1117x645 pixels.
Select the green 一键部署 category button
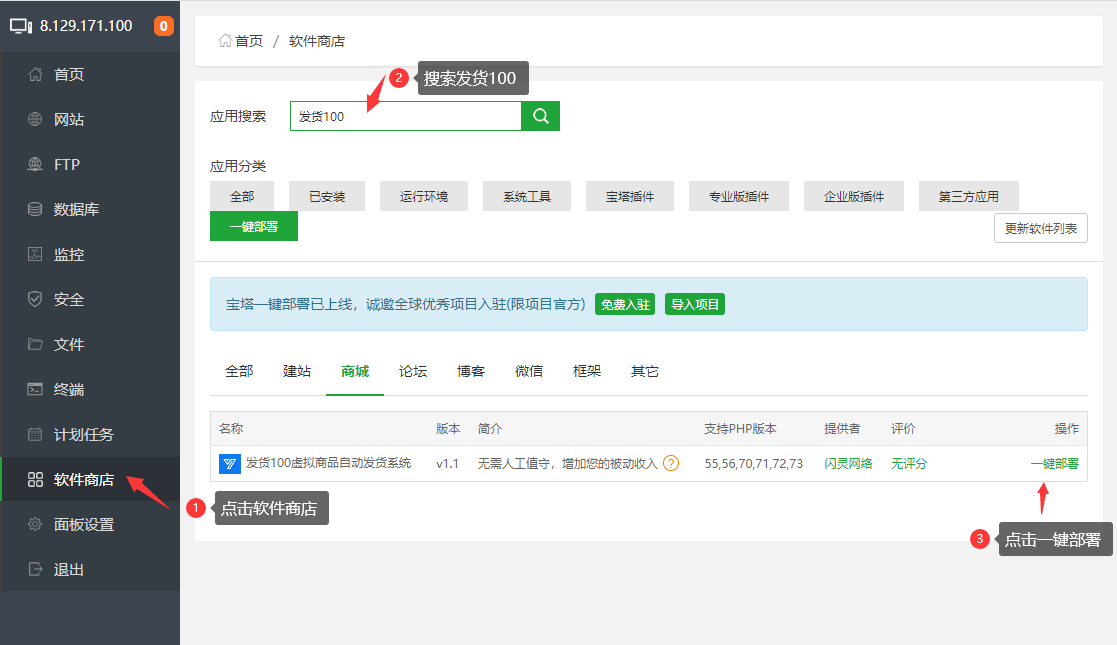254,226
